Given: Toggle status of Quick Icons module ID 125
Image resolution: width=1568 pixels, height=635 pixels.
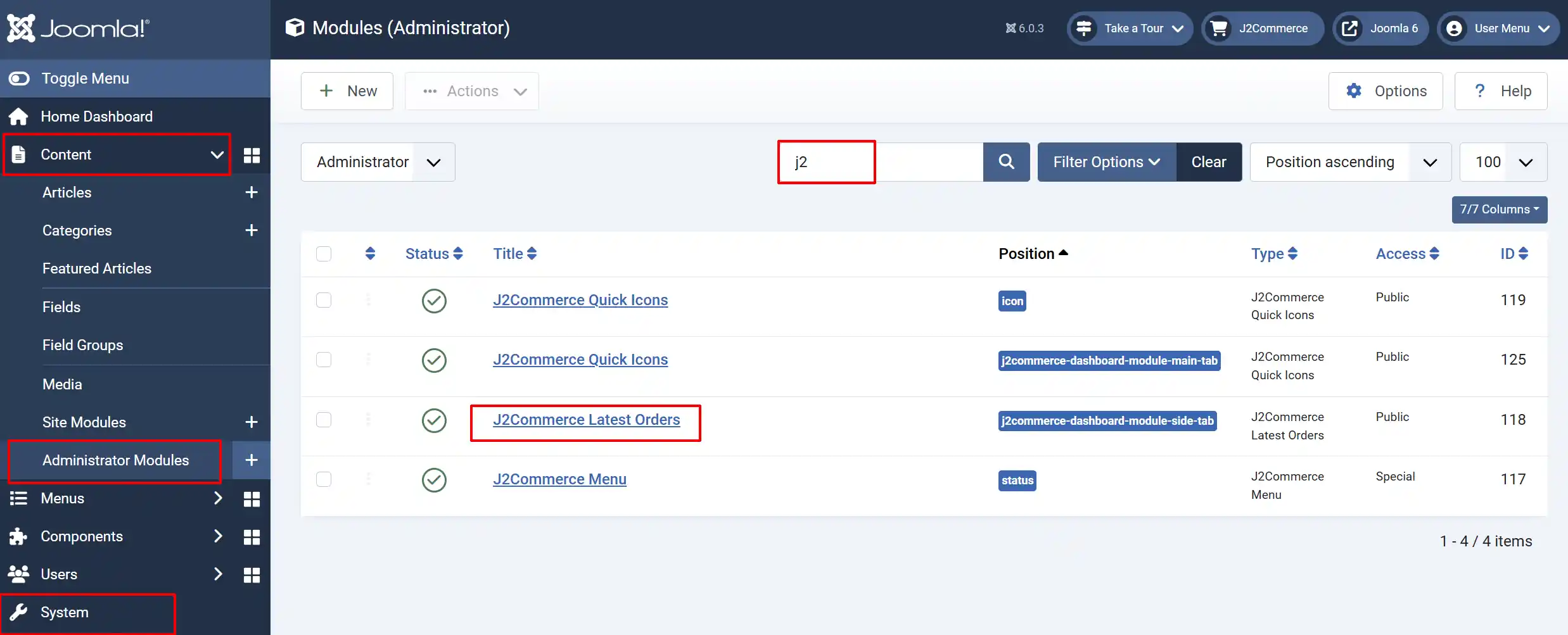Looking at the screenshot, I should click(x=434, y=360).
